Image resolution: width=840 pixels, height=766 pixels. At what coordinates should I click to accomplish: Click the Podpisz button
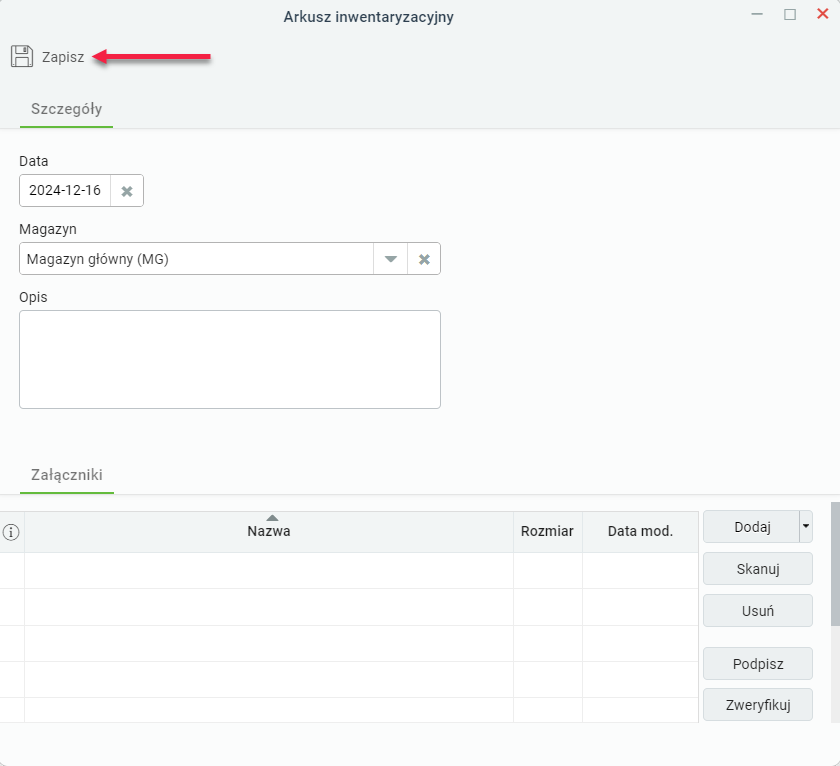pyautogui.click(x=758, y=664)
